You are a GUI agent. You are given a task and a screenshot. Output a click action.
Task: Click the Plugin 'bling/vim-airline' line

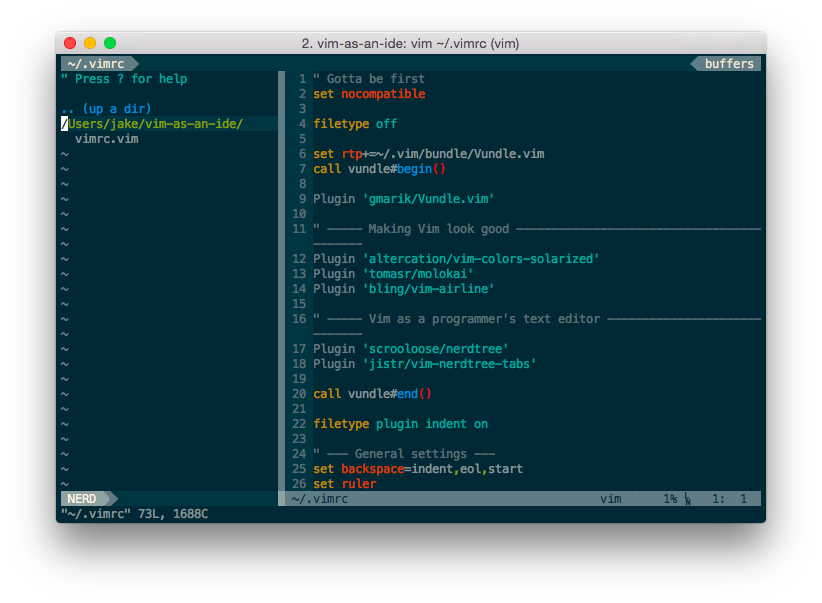404,289
